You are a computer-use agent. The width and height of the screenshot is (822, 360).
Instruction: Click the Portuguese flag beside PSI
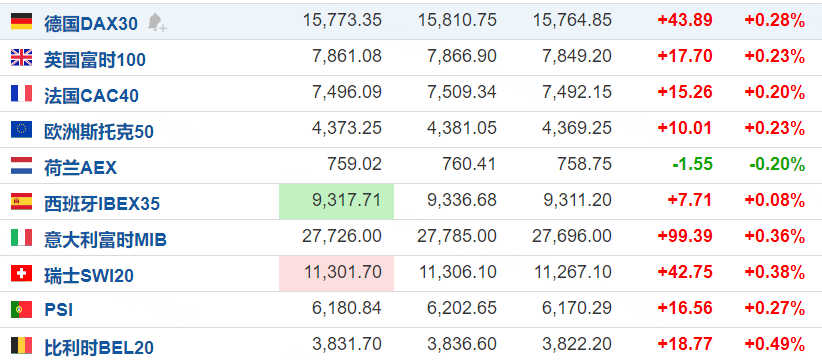coord(21,310)
